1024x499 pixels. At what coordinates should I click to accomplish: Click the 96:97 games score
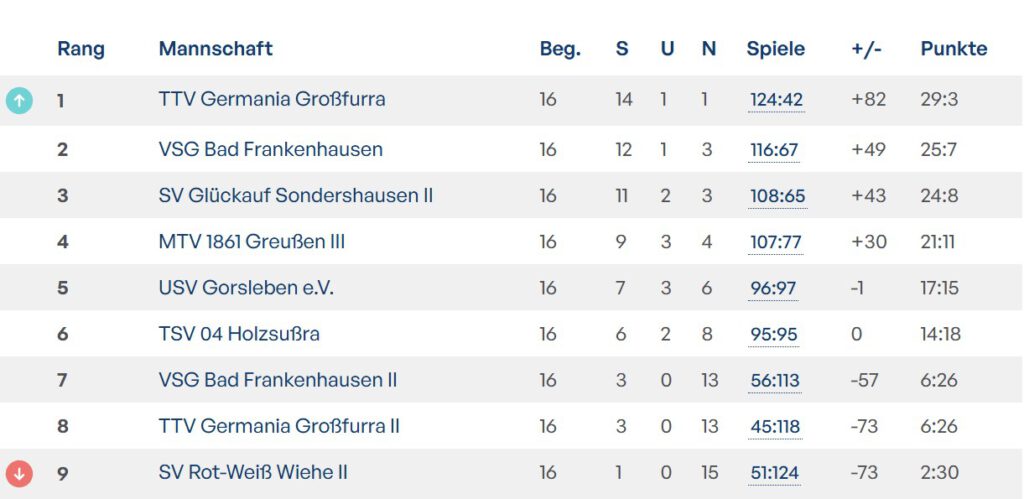point(773,288)
